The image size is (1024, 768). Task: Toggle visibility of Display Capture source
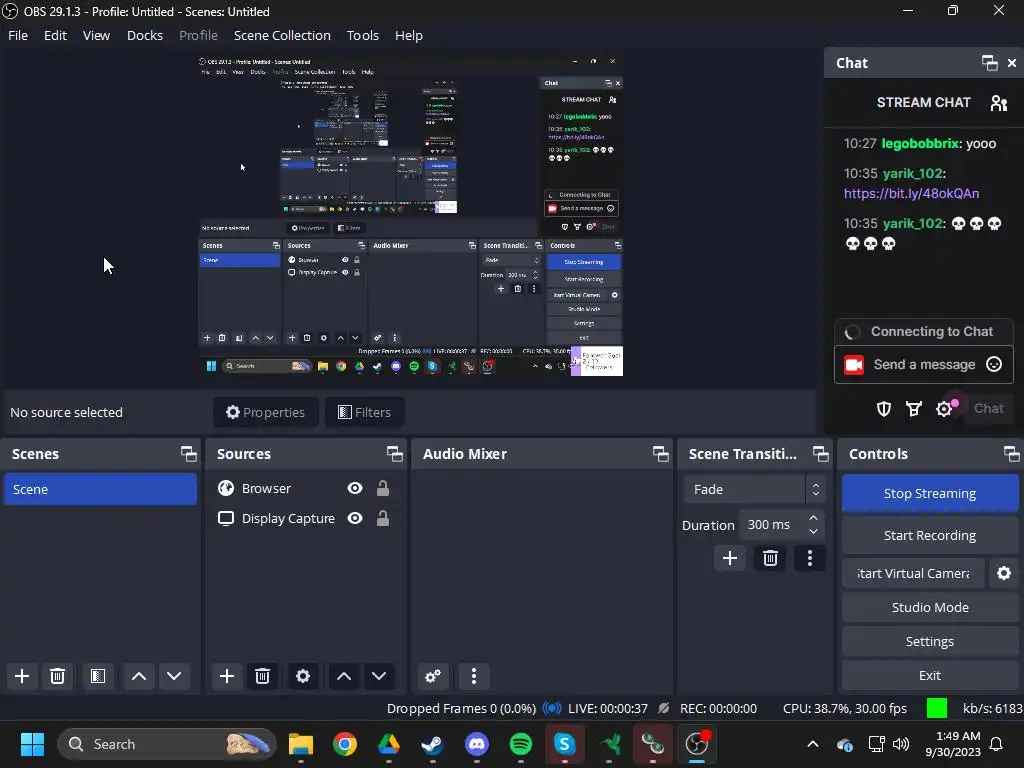355,519
